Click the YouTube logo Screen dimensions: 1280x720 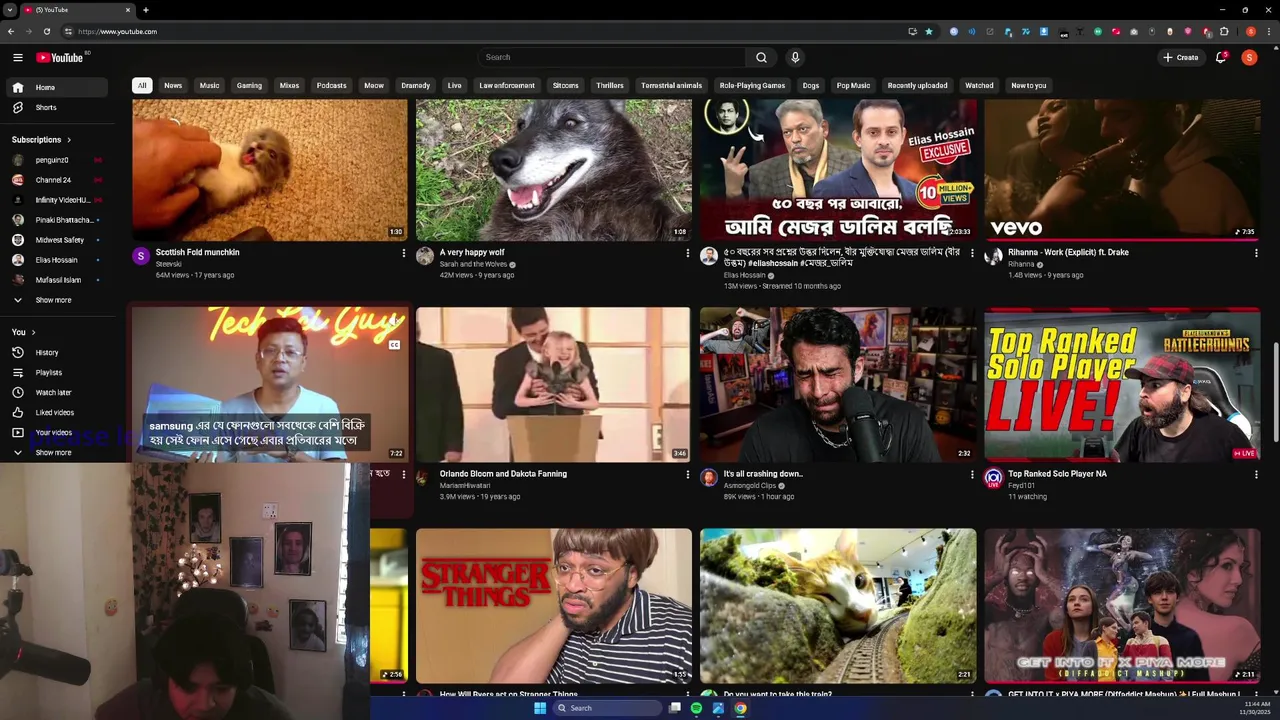coord(60,57)
